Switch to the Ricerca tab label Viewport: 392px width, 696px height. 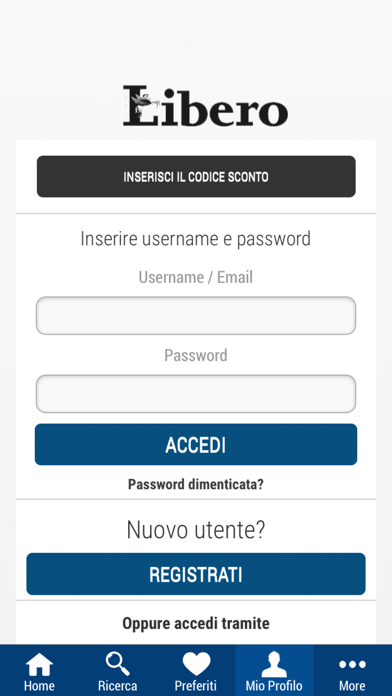pyautogui.click(x=118, y=686)
